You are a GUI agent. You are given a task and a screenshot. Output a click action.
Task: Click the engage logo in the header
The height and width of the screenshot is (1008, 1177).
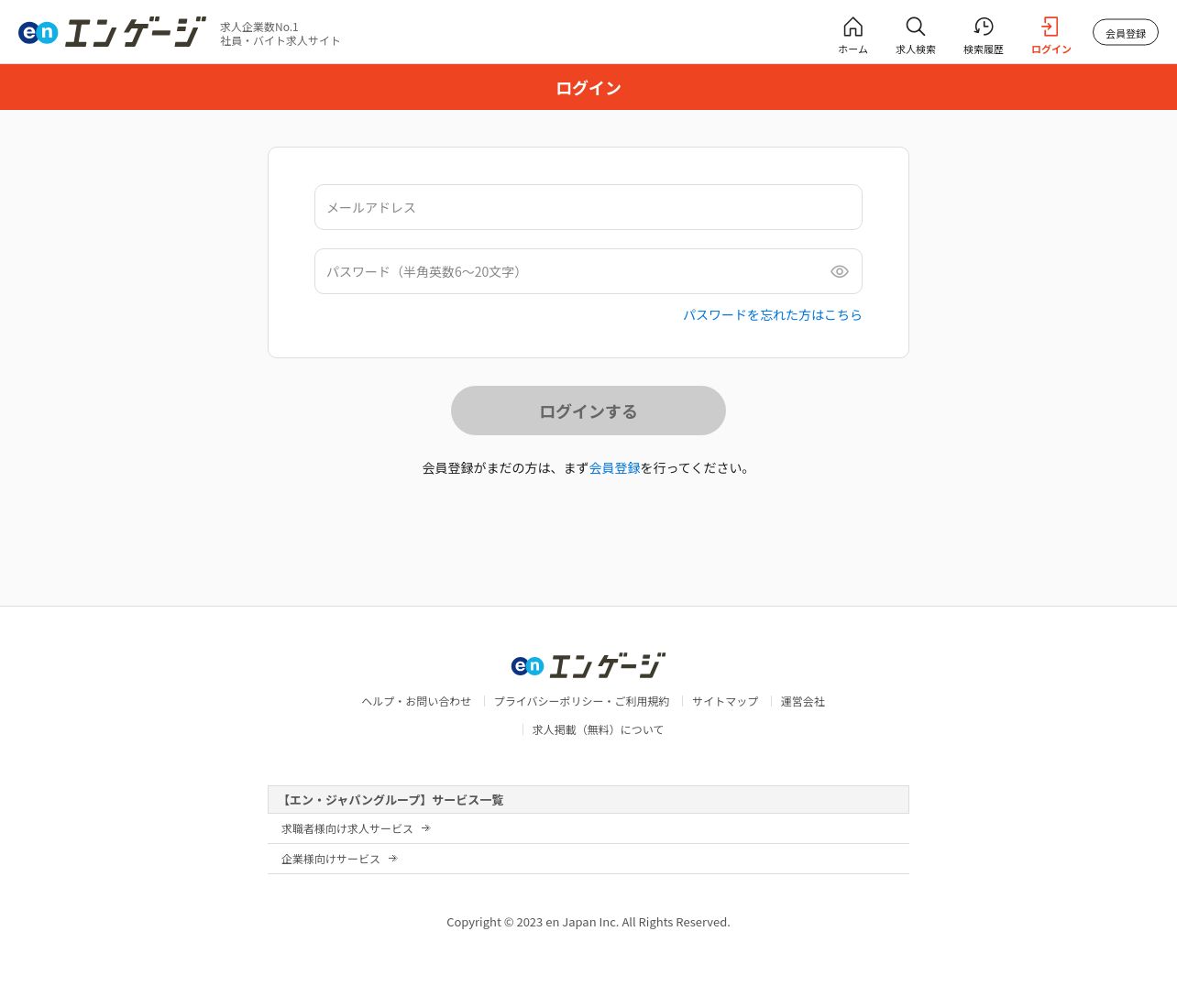pos(112,32)
